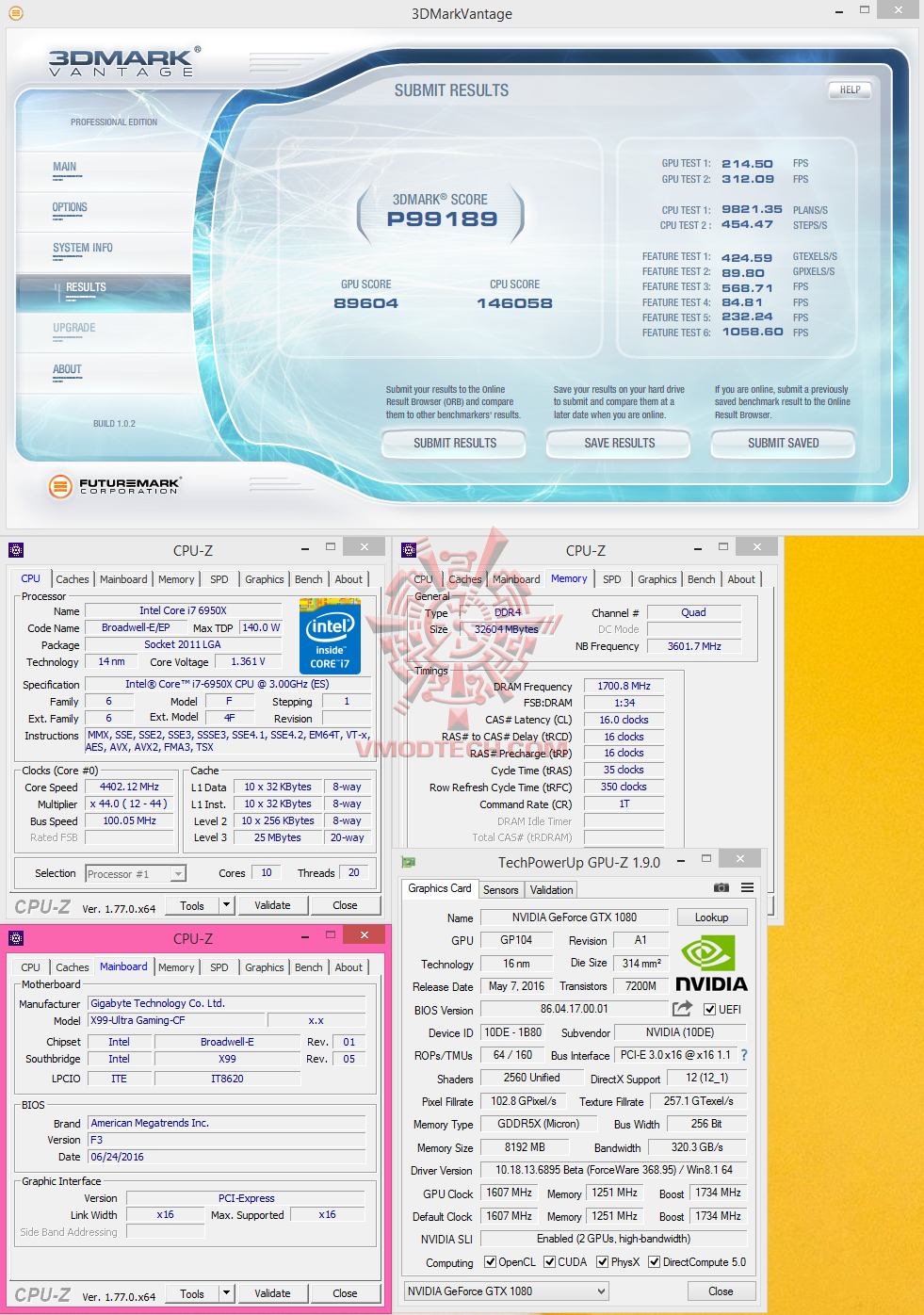Click the NVIDIA SLI status field
Viewport: 924px width, 1315px height.
(x=613, y=1239)
